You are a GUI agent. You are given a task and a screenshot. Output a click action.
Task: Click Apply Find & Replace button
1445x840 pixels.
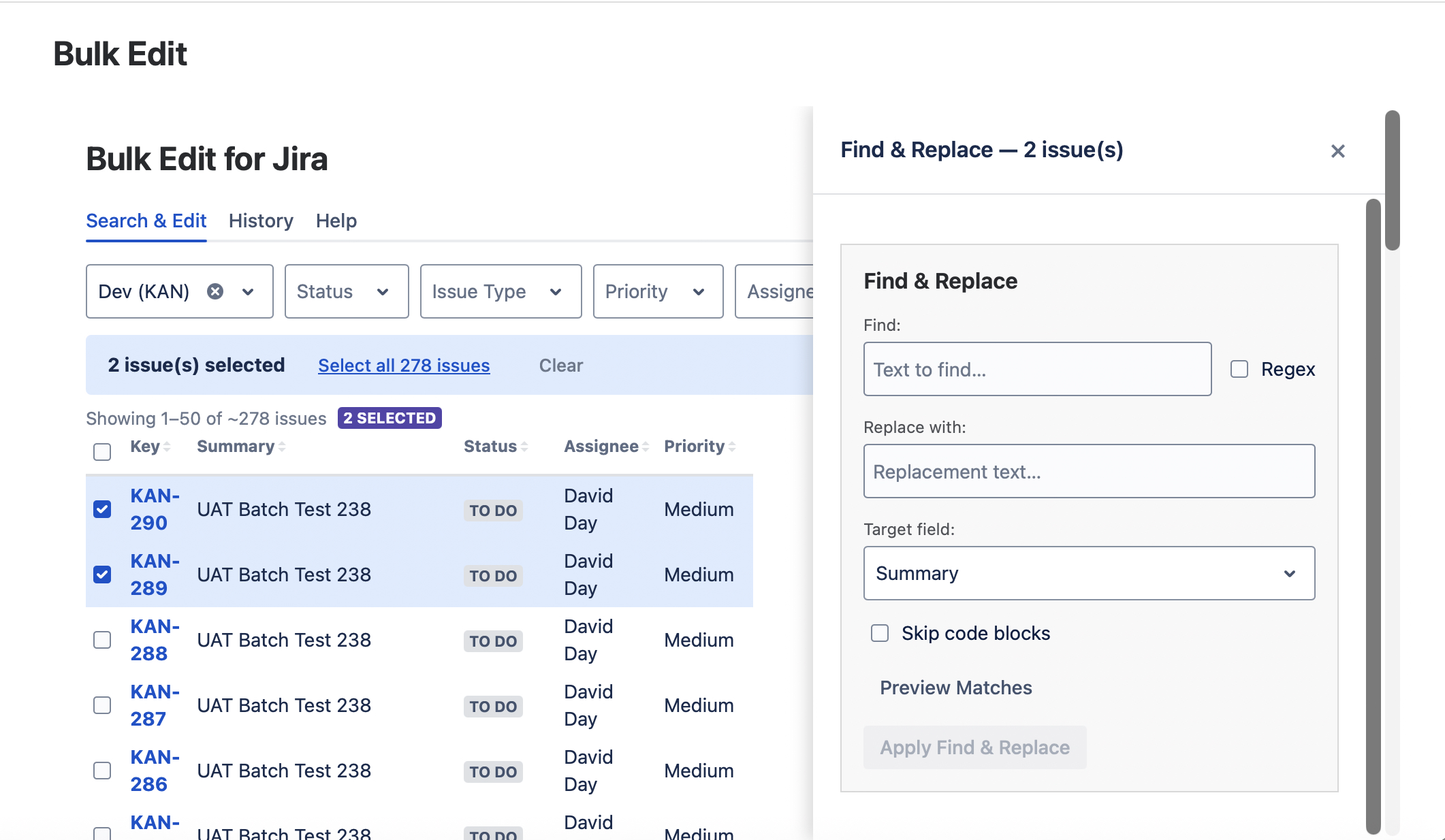tap(975, 747)
